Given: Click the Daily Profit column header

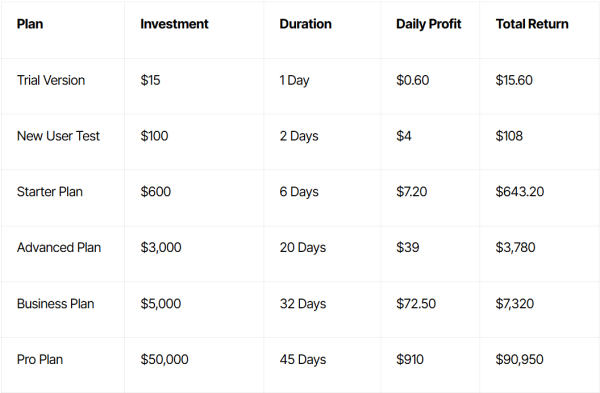Looking at the screenshot, I should click(429, 24).
